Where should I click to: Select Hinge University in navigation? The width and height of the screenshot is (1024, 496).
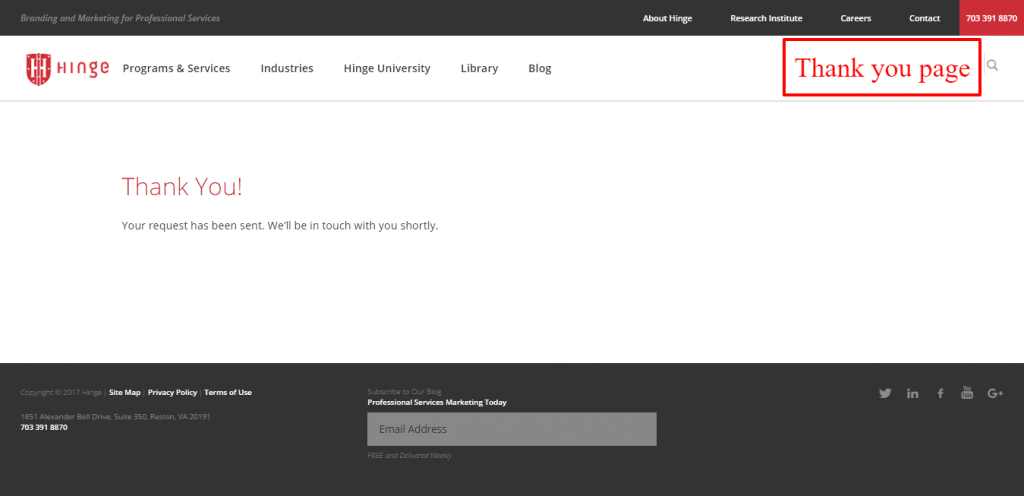[387, 69]
